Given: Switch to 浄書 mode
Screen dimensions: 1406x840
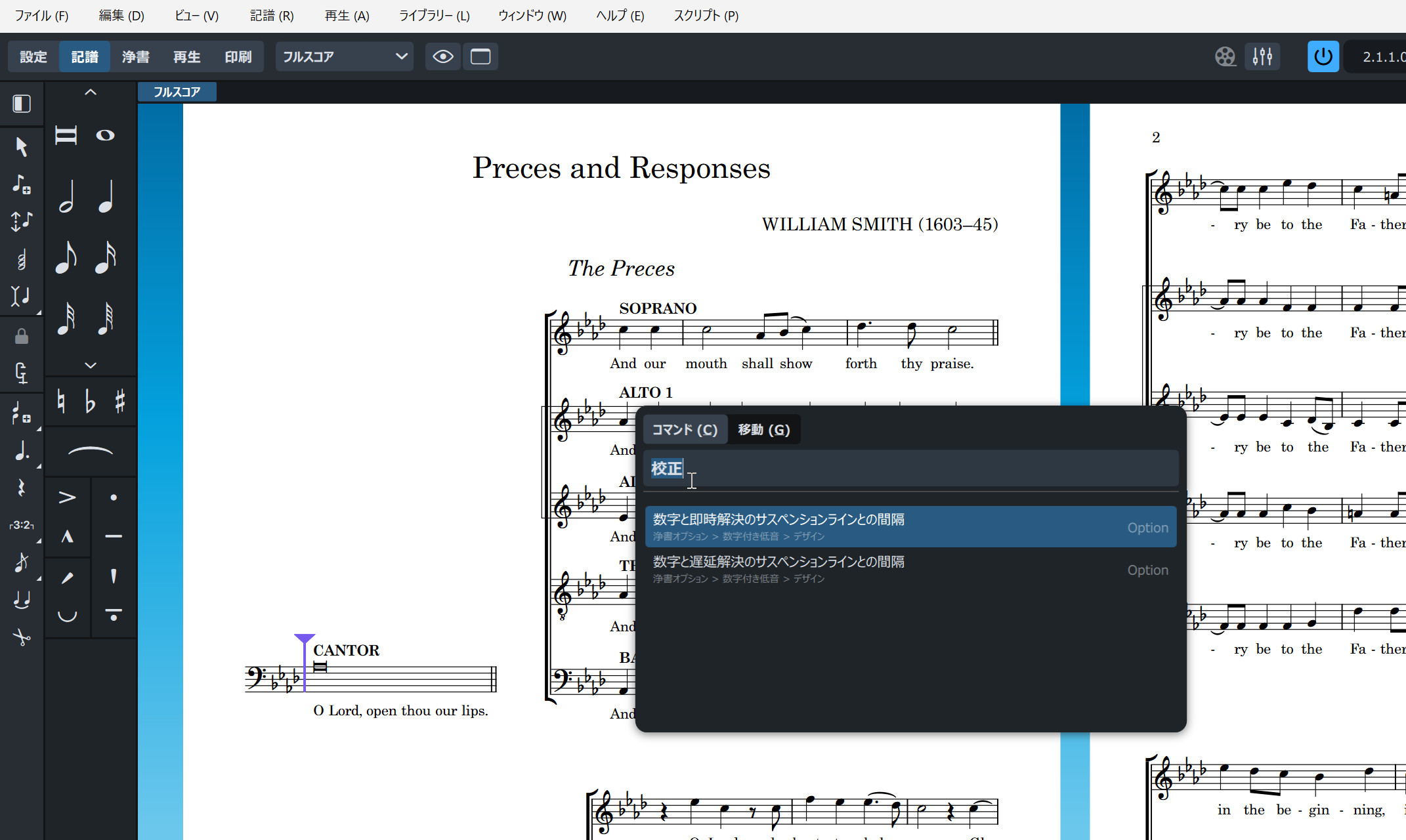Looking at the screenshot, I should click(x=136, y=57).
